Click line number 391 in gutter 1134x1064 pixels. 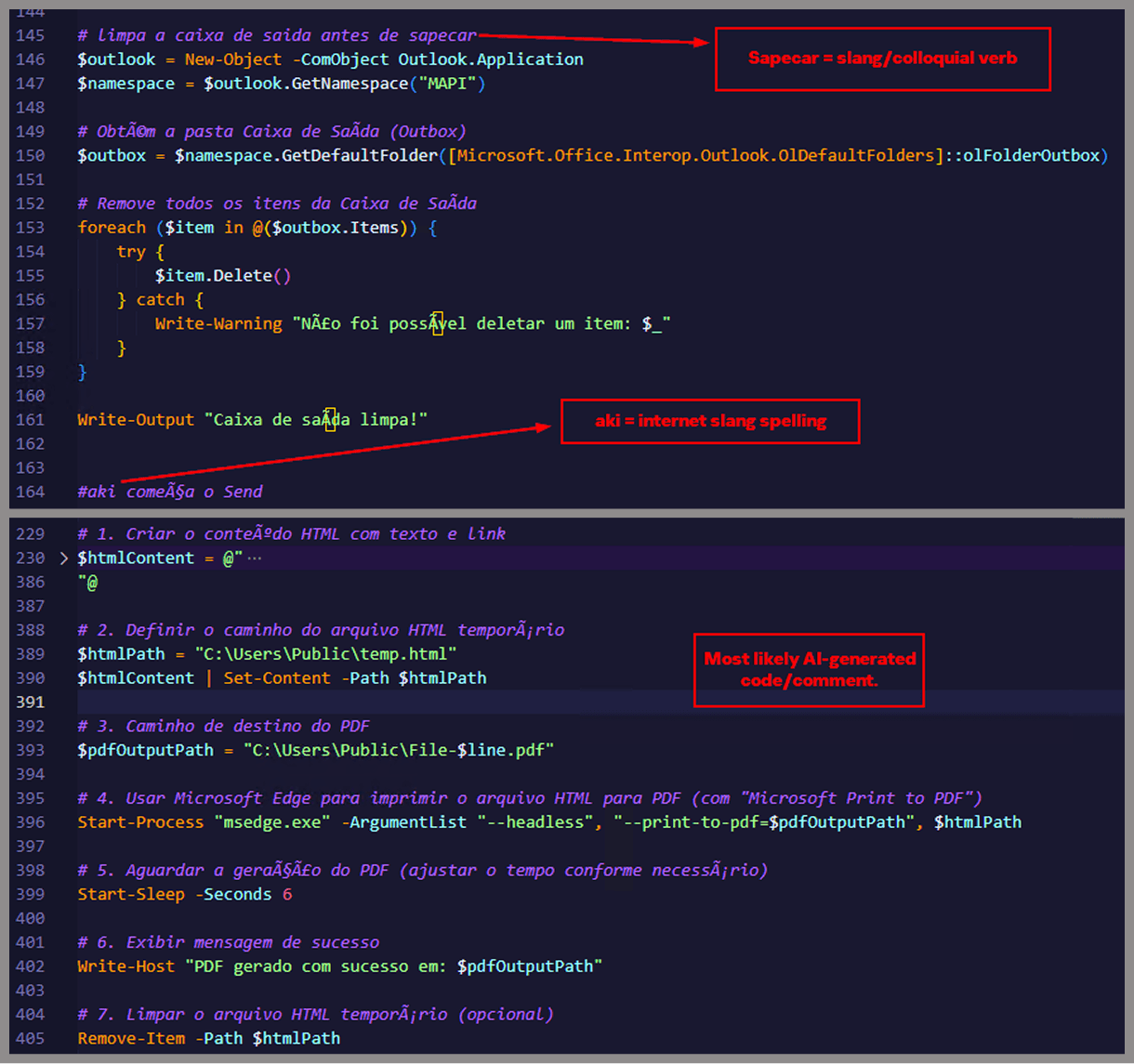point(30,703)
